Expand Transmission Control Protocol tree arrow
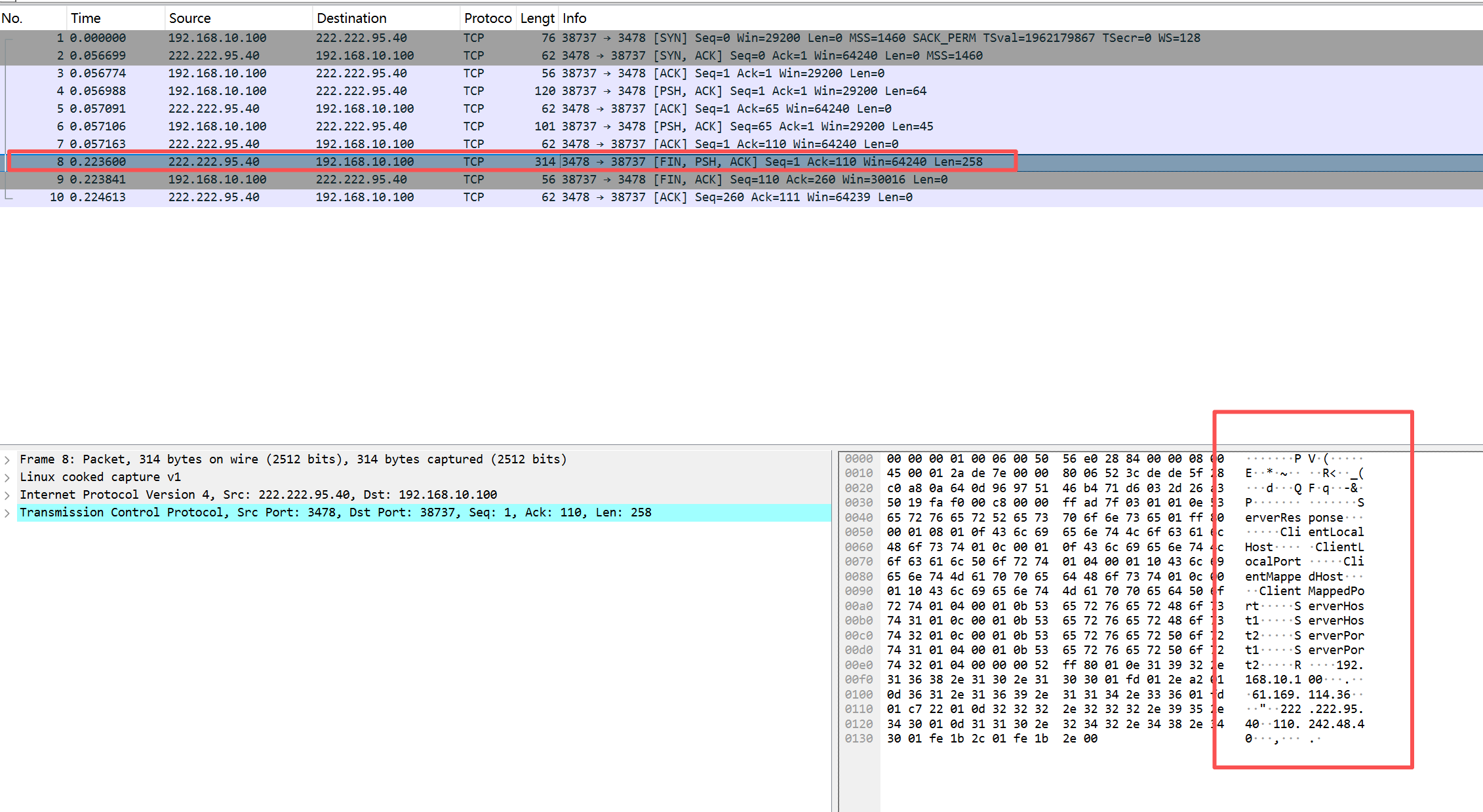Viewport: 1483px width, 812px height. [x=7, y=513]
